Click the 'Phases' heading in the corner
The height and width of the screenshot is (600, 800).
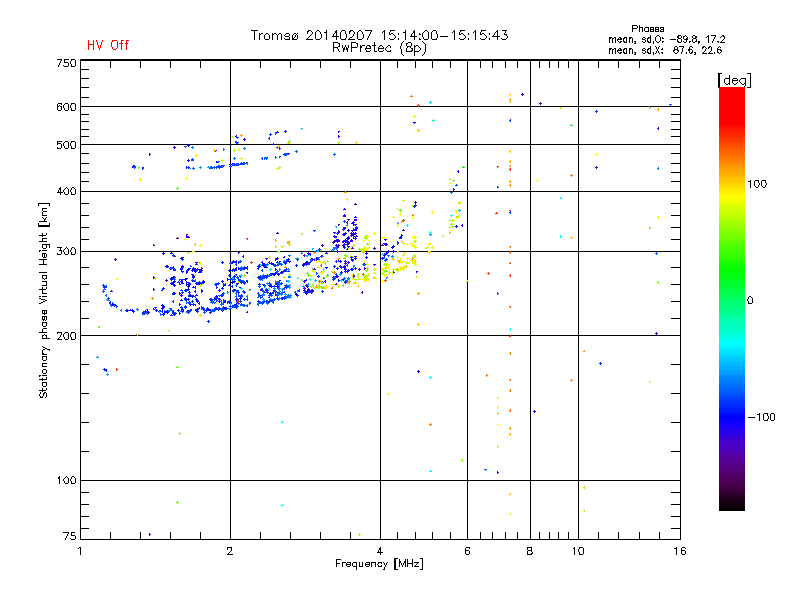647,29
